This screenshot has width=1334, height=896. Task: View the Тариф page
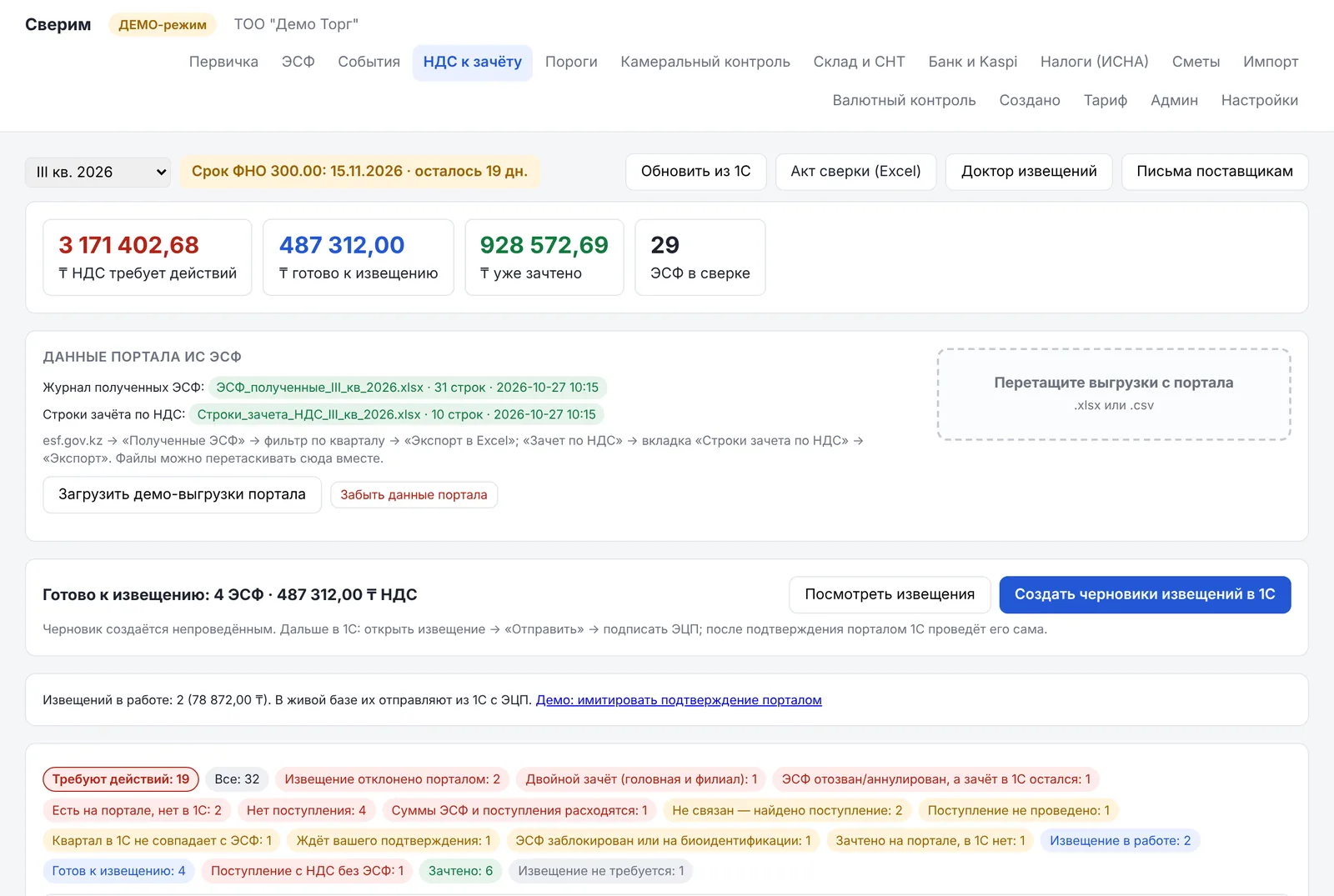(1105, 100)
